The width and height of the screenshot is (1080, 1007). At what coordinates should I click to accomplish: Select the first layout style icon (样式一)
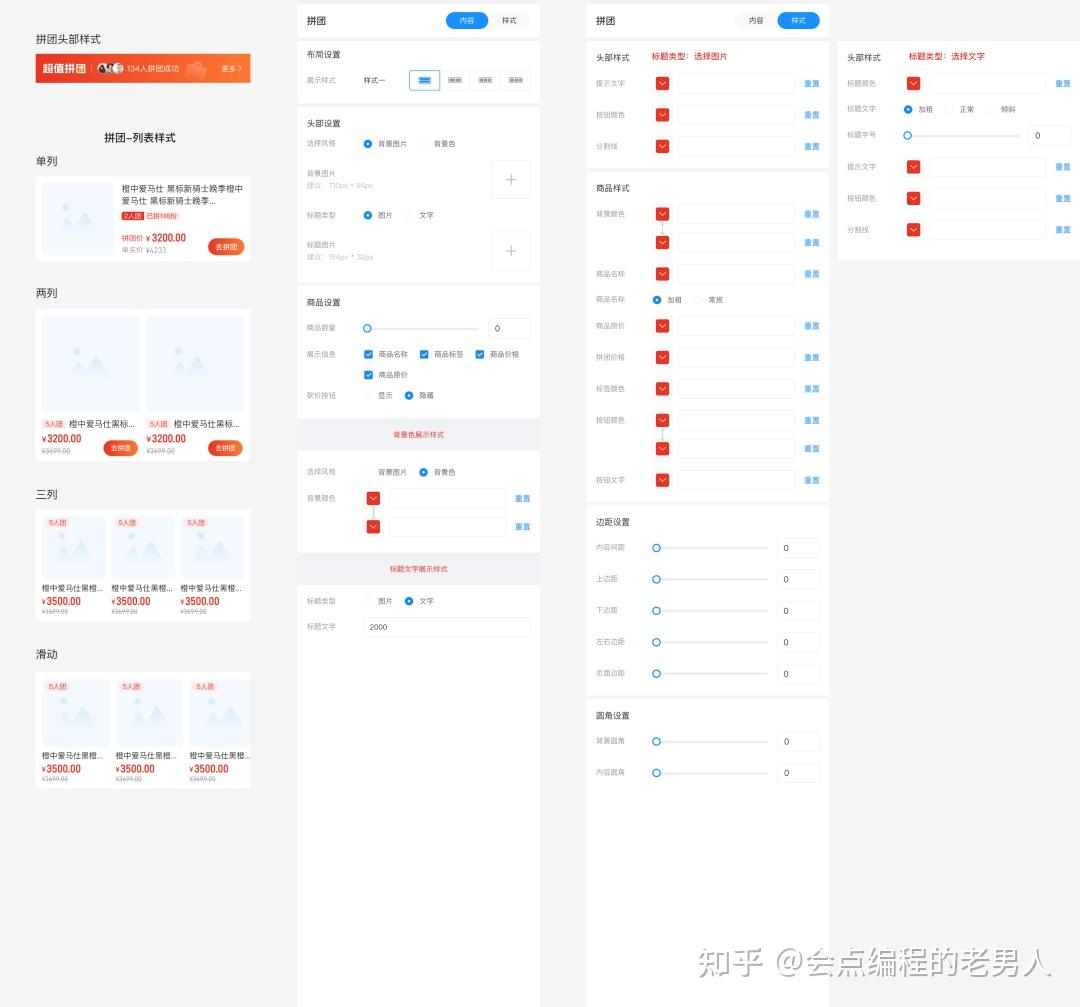424,80
